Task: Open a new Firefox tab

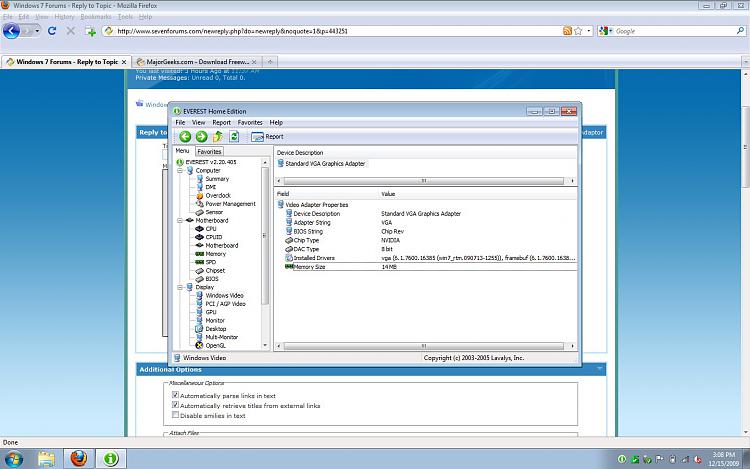Action: point(270,62)
